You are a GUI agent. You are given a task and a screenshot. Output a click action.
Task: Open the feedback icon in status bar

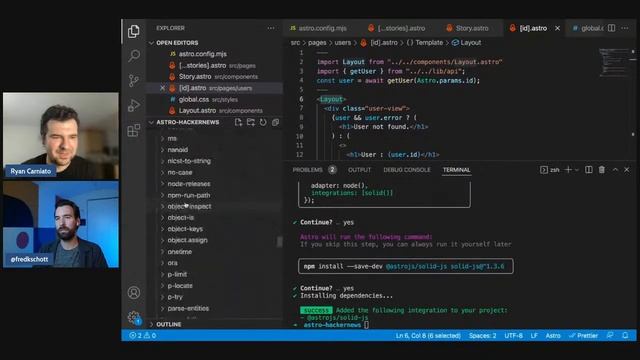tap(610, 336)
